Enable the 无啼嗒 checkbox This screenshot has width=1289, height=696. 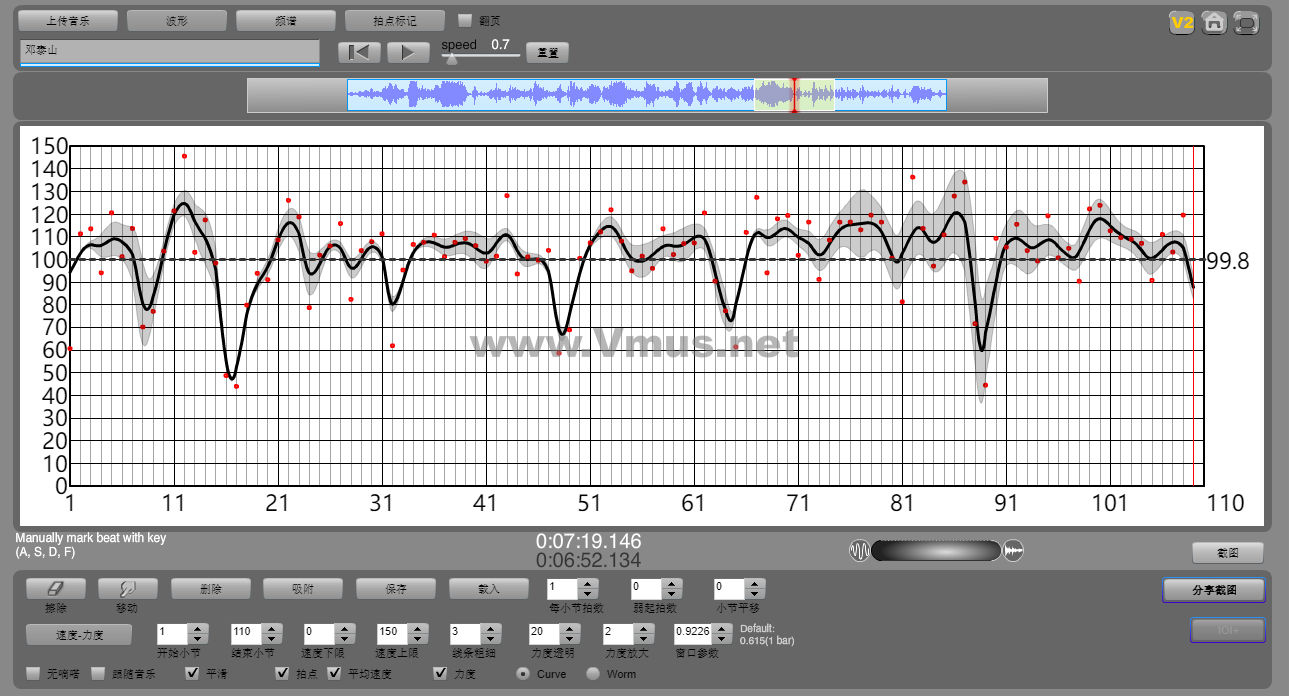pyautogui.click(x=33, y=674)
